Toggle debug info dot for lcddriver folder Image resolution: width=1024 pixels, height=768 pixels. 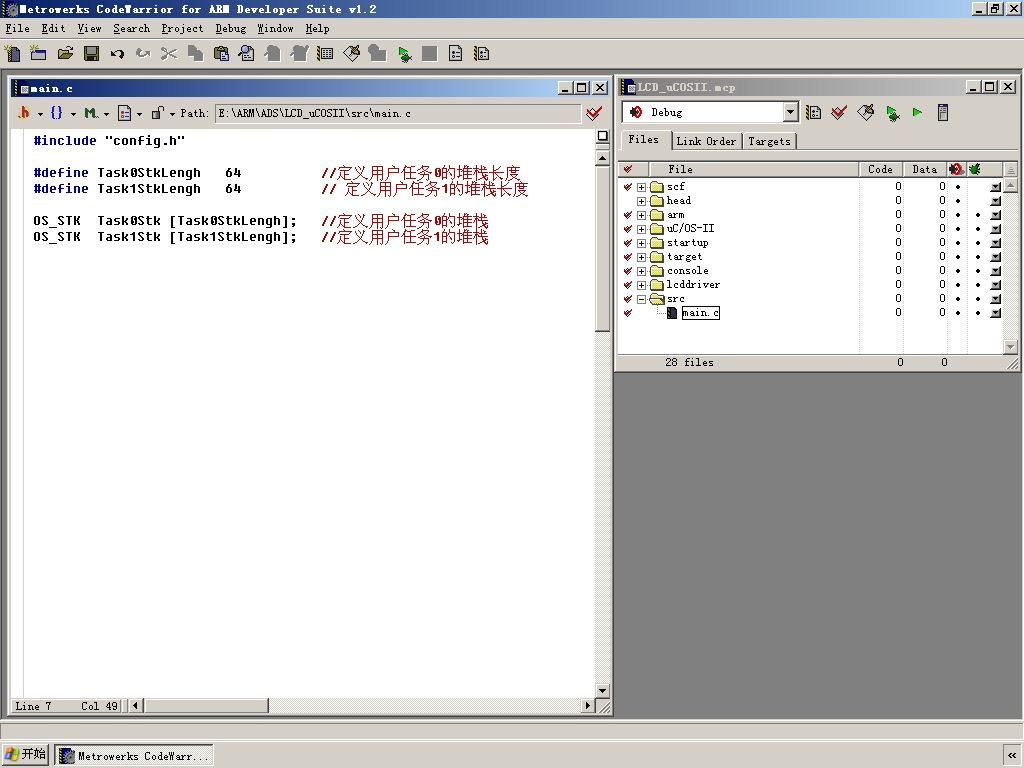(978, 285)
